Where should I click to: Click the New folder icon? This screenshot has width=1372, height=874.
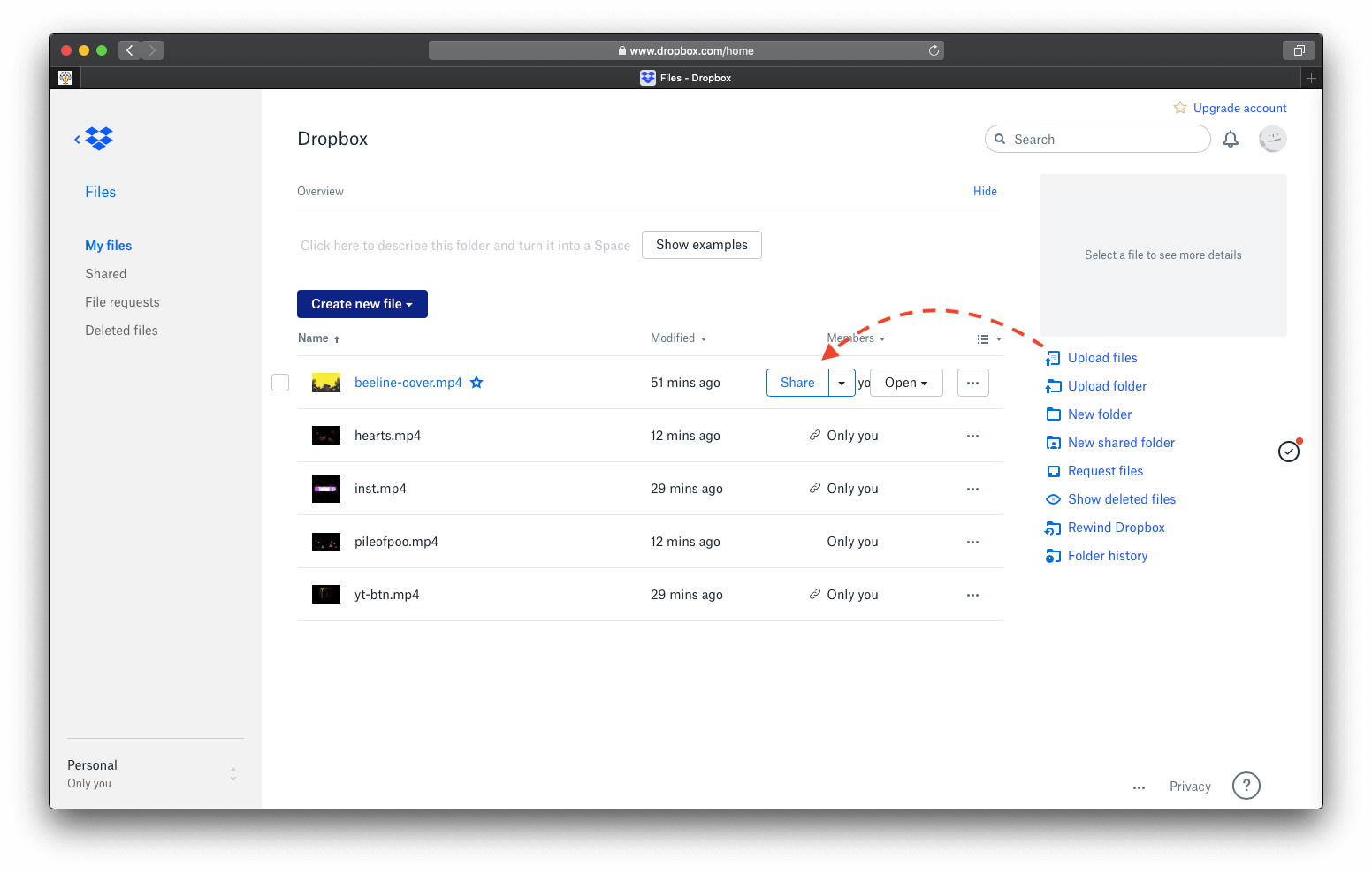click(1053, 414)
